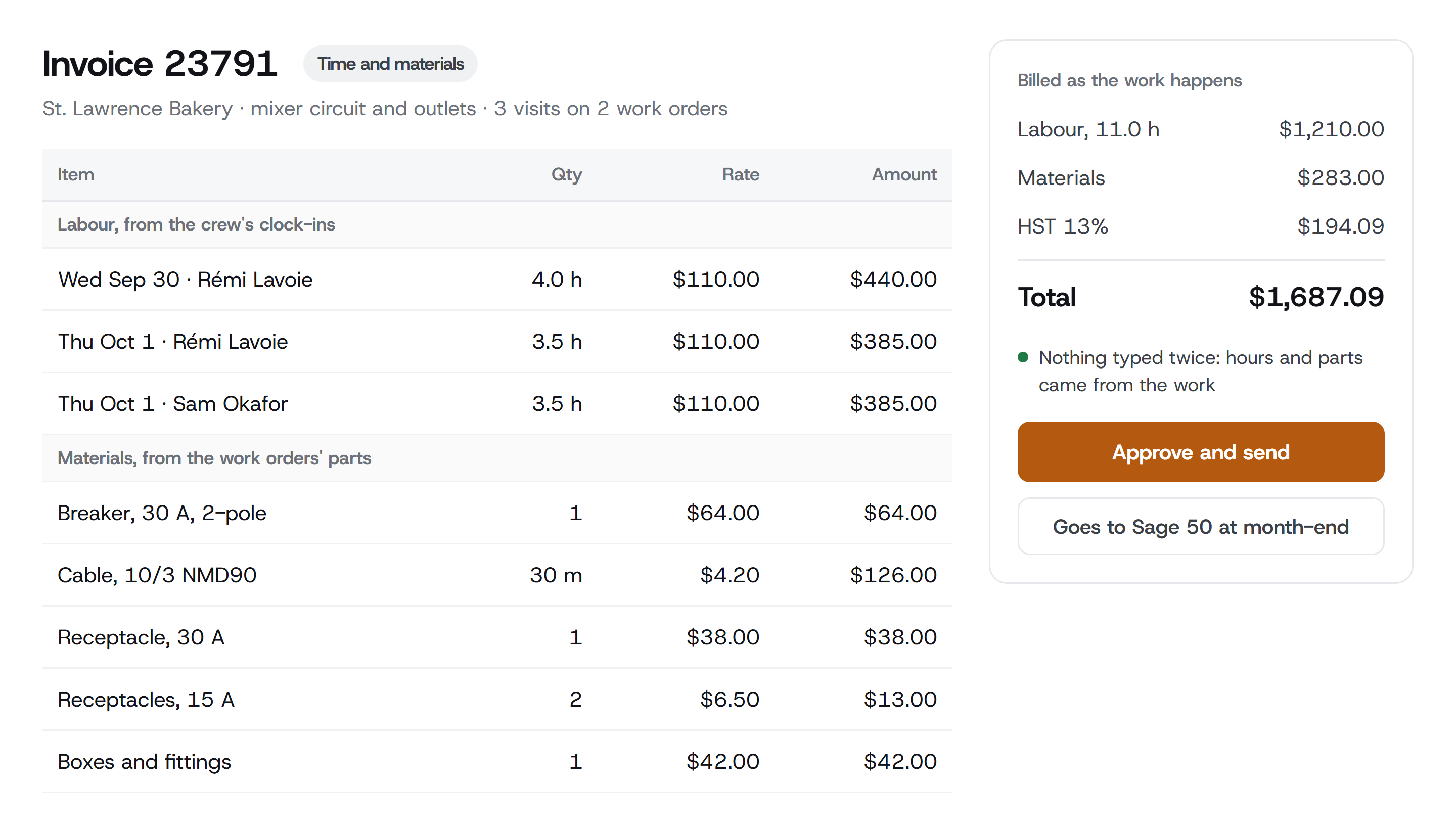Viewport: 1456px width, 829px height.
Task: Click the $42.00 amount for Boxes and fittings
Action: [x=900, y=762]
